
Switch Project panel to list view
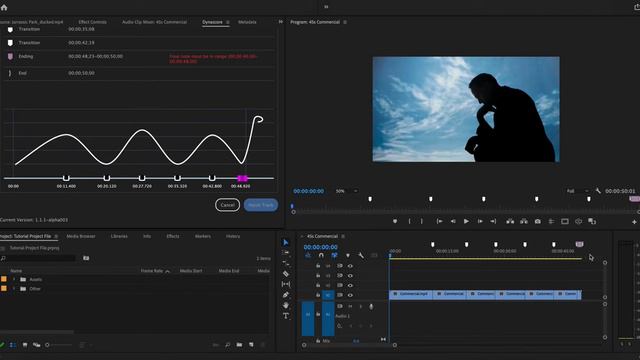[13, 345]
